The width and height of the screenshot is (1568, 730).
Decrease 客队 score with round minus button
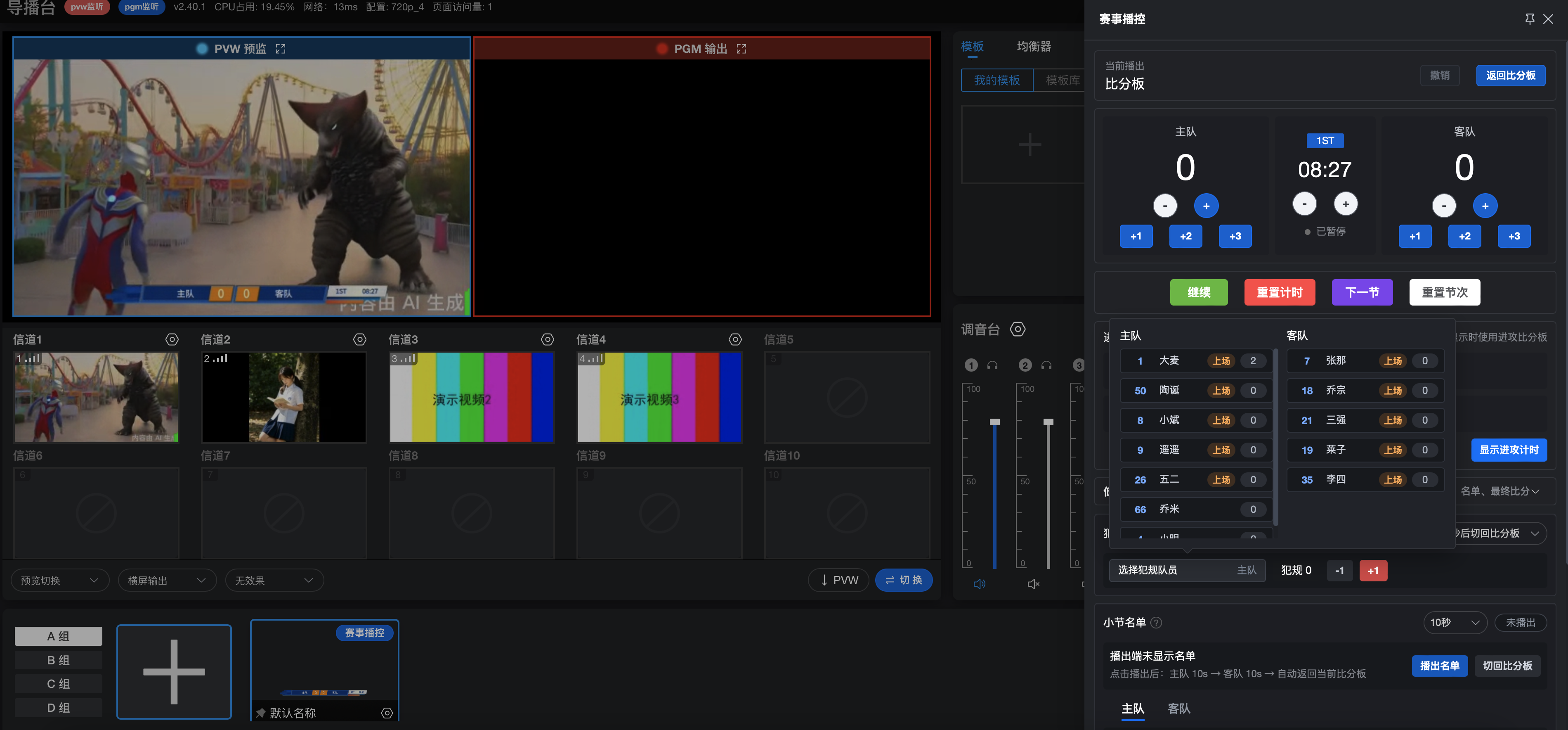pyautogui.click(x=1443, y=206)
